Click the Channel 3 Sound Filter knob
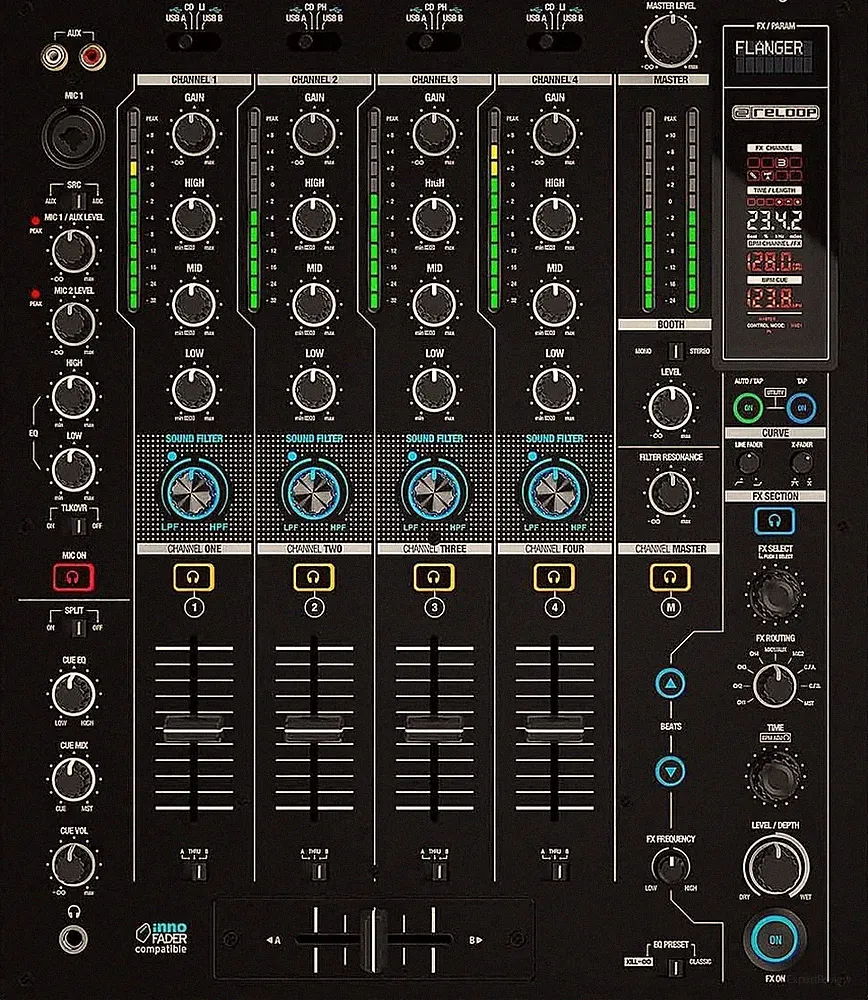Viewport: 868px width, 1000px height. (434, 492)
